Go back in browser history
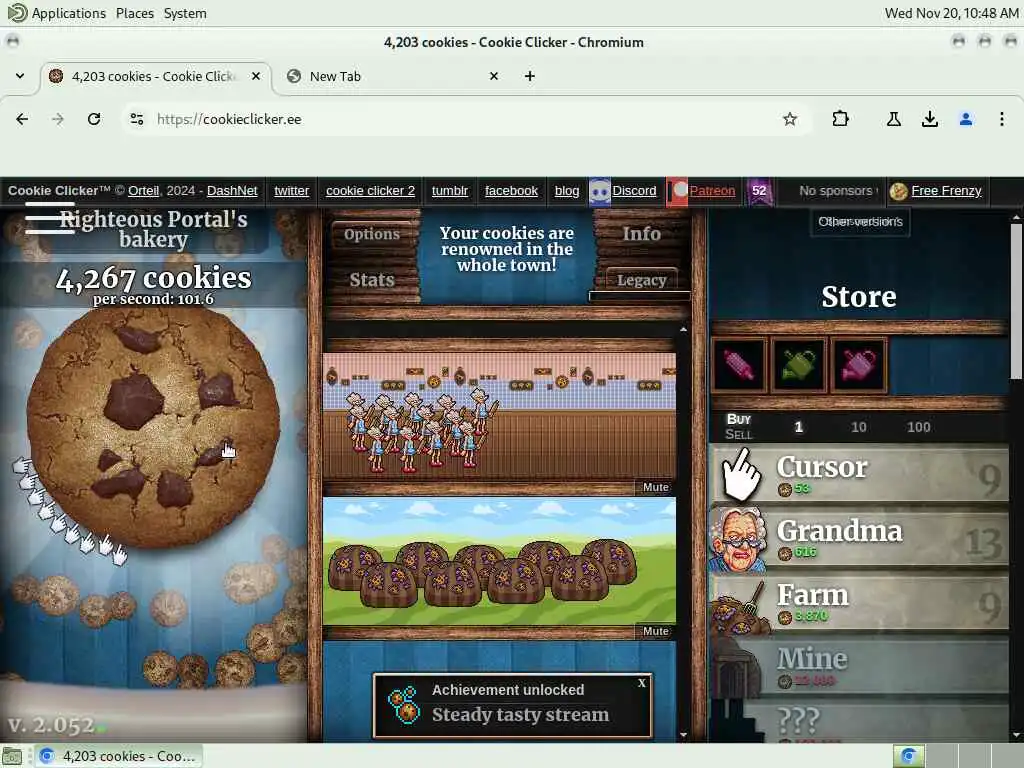1024x768 pixels. pos(22,119)
